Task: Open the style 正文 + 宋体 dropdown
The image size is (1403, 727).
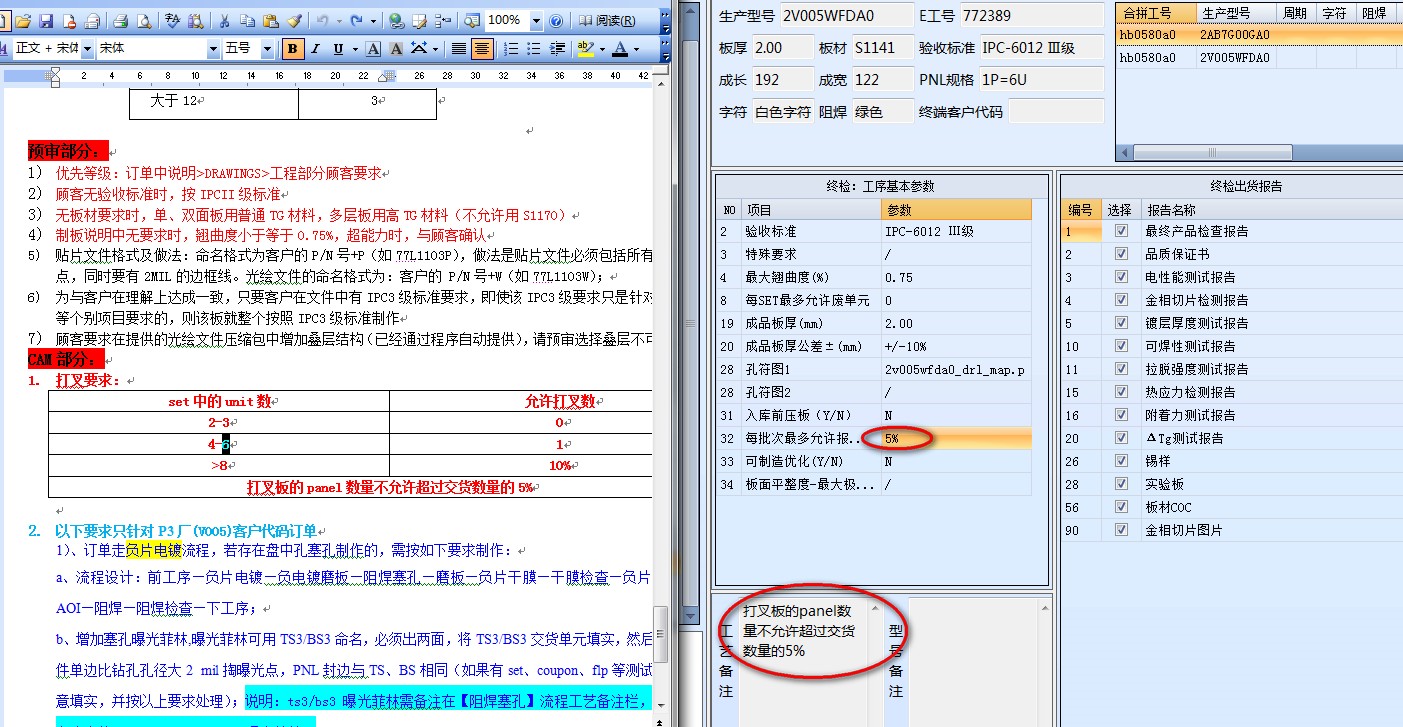Action: click(87, 49)
